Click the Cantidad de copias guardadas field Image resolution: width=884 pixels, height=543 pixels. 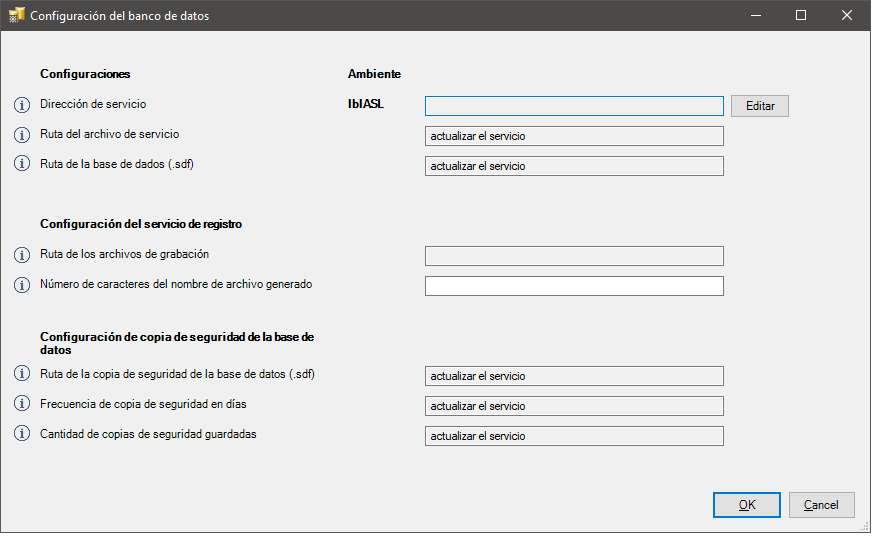(x=574, y=436)
